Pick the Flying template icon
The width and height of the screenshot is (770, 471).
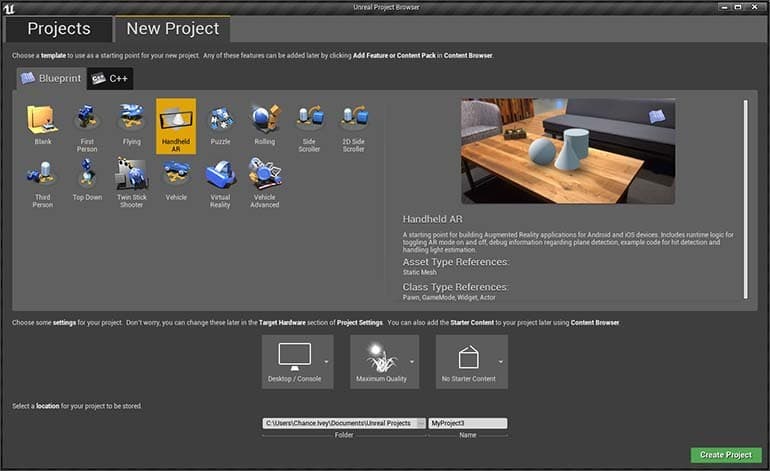coord(131,125)
